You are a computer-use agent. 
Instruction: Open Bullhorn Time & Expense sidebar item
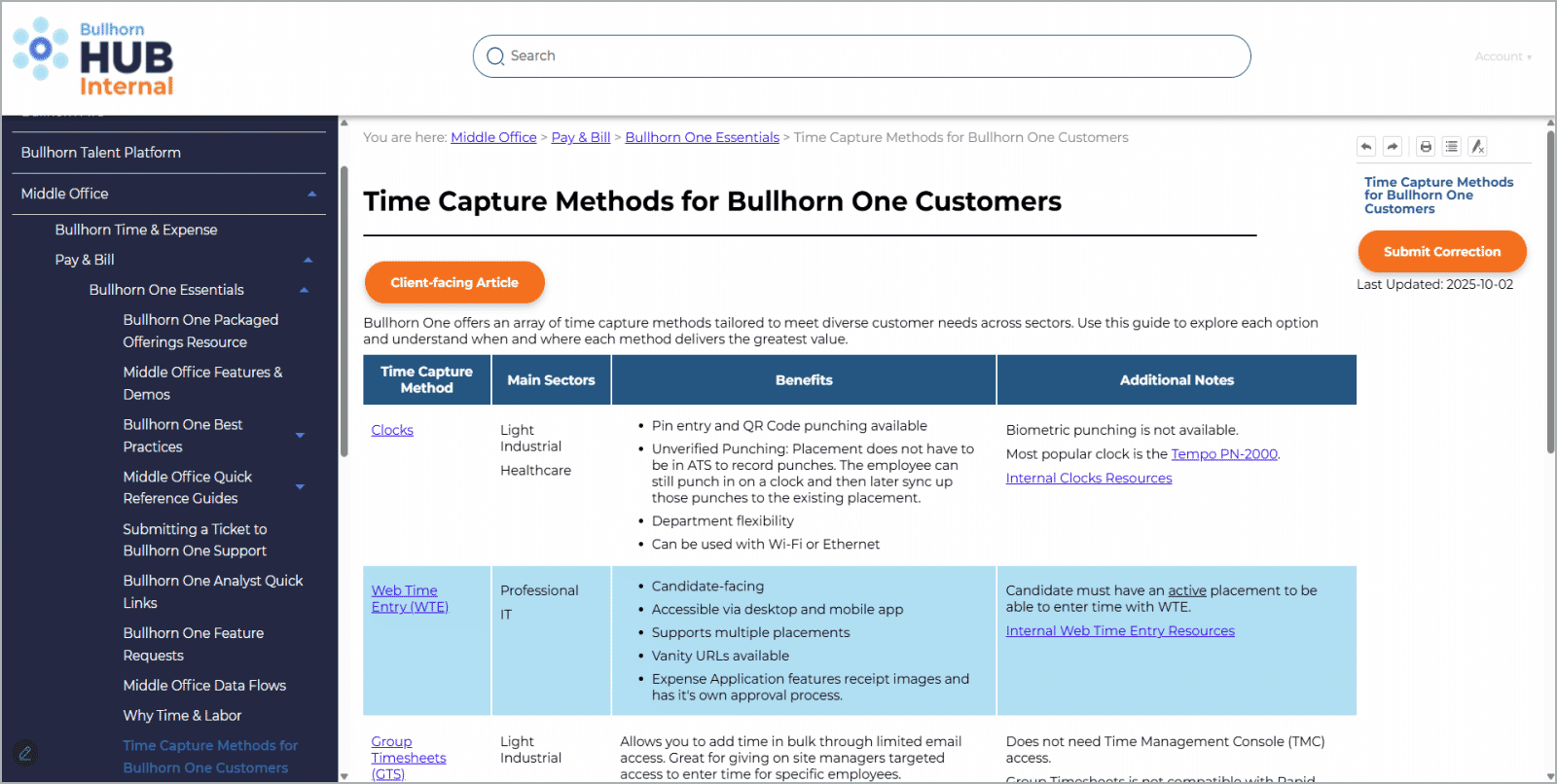pos(136,230)
